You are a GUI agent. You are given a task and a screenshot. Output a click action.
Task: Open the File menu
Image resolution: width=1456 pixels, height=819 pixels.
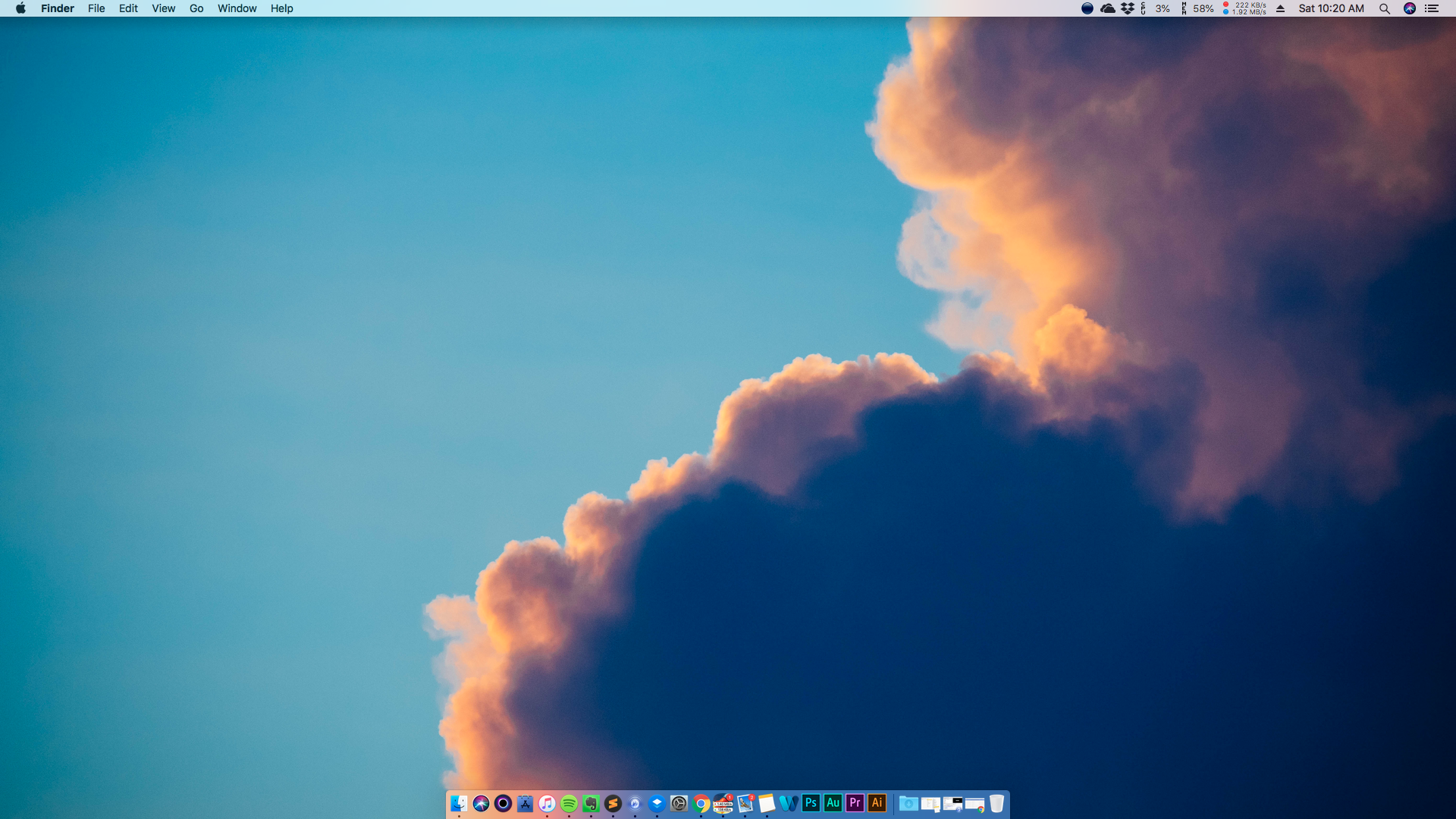coord(96,8)
